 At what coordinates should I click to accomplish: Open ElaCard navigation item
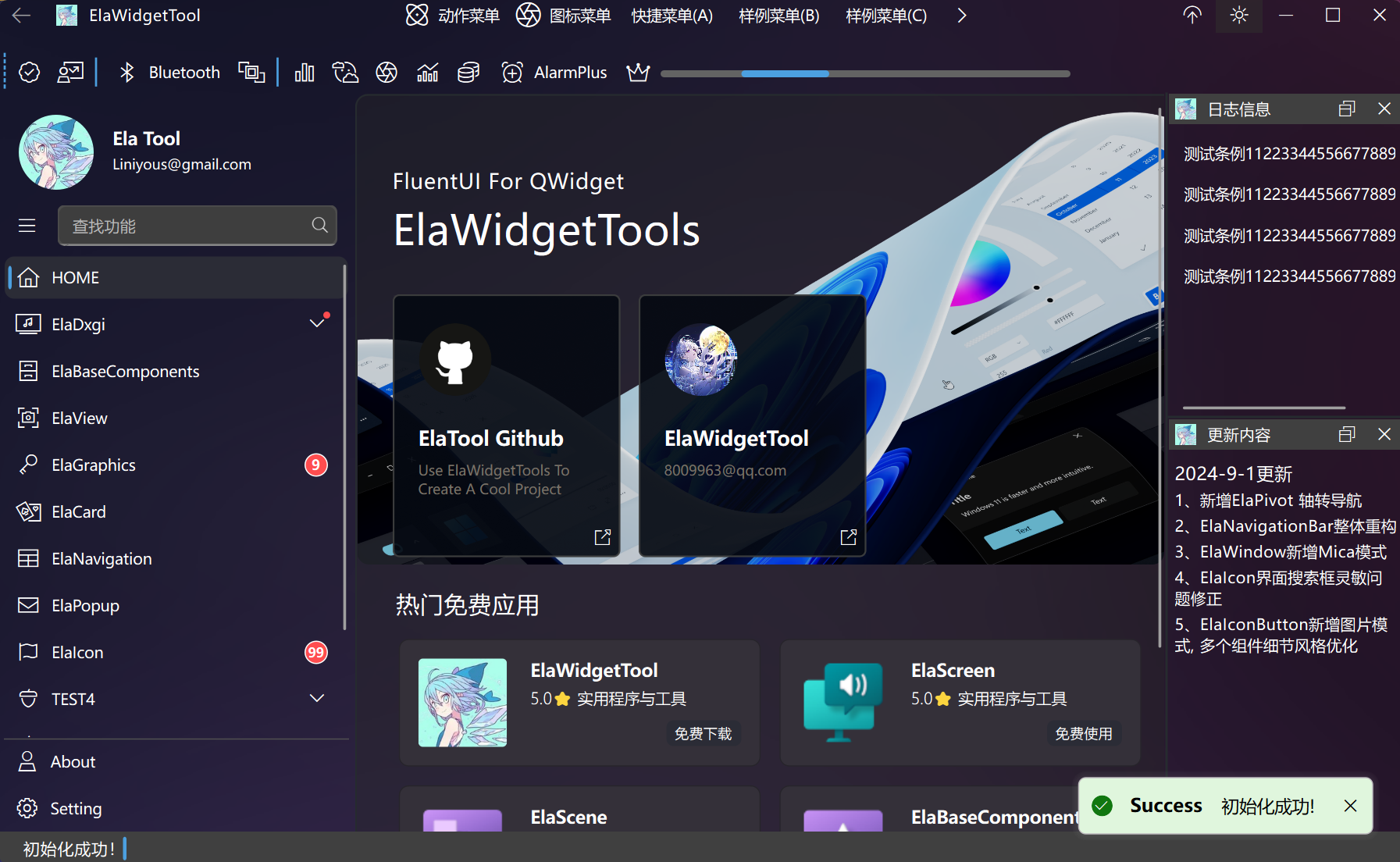(x=175, y=512)
